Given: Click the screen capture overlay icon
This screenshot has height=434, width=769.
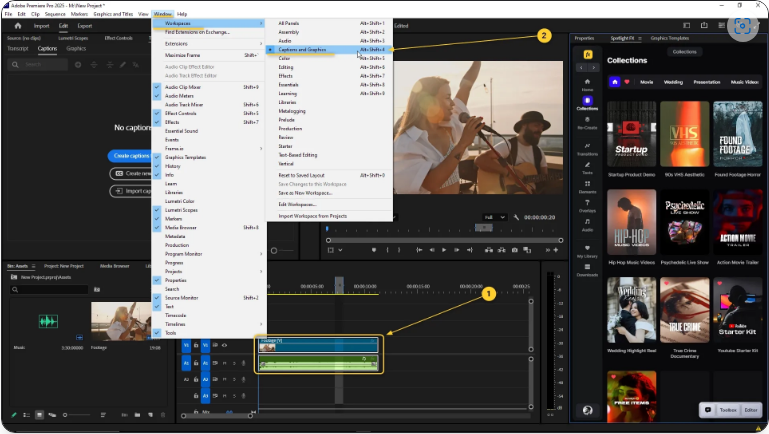Looking at the screenshot, I should pyautogui.click(x=743, y=26).
